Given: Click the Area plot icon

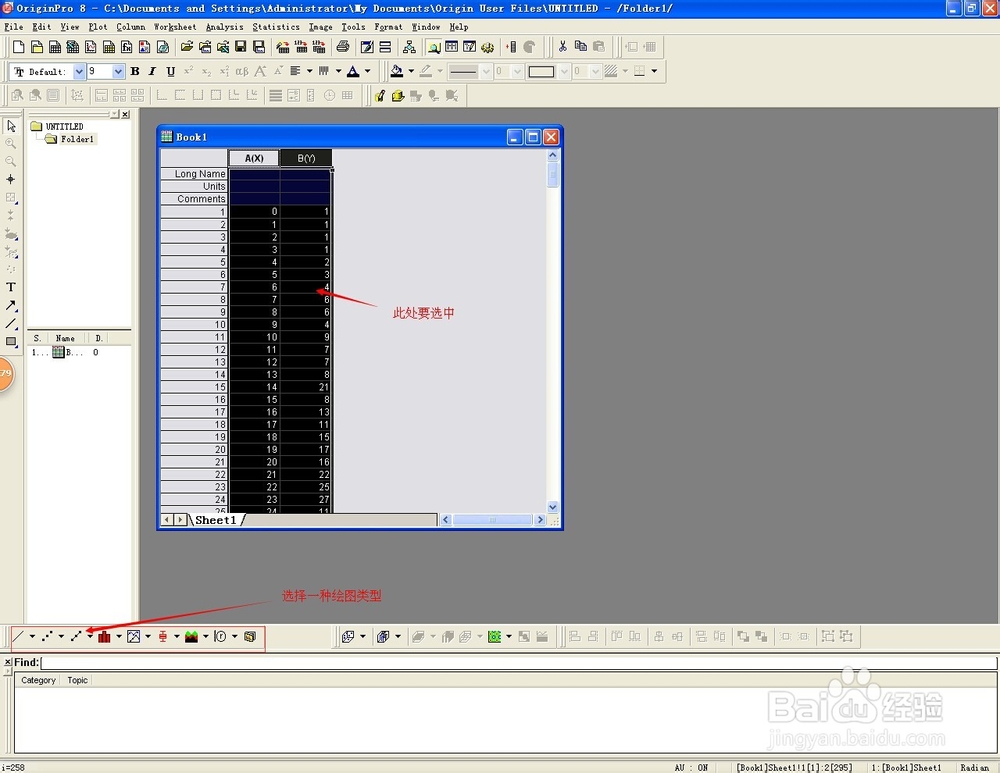Looking at the screenshot, I should (191, 636).
